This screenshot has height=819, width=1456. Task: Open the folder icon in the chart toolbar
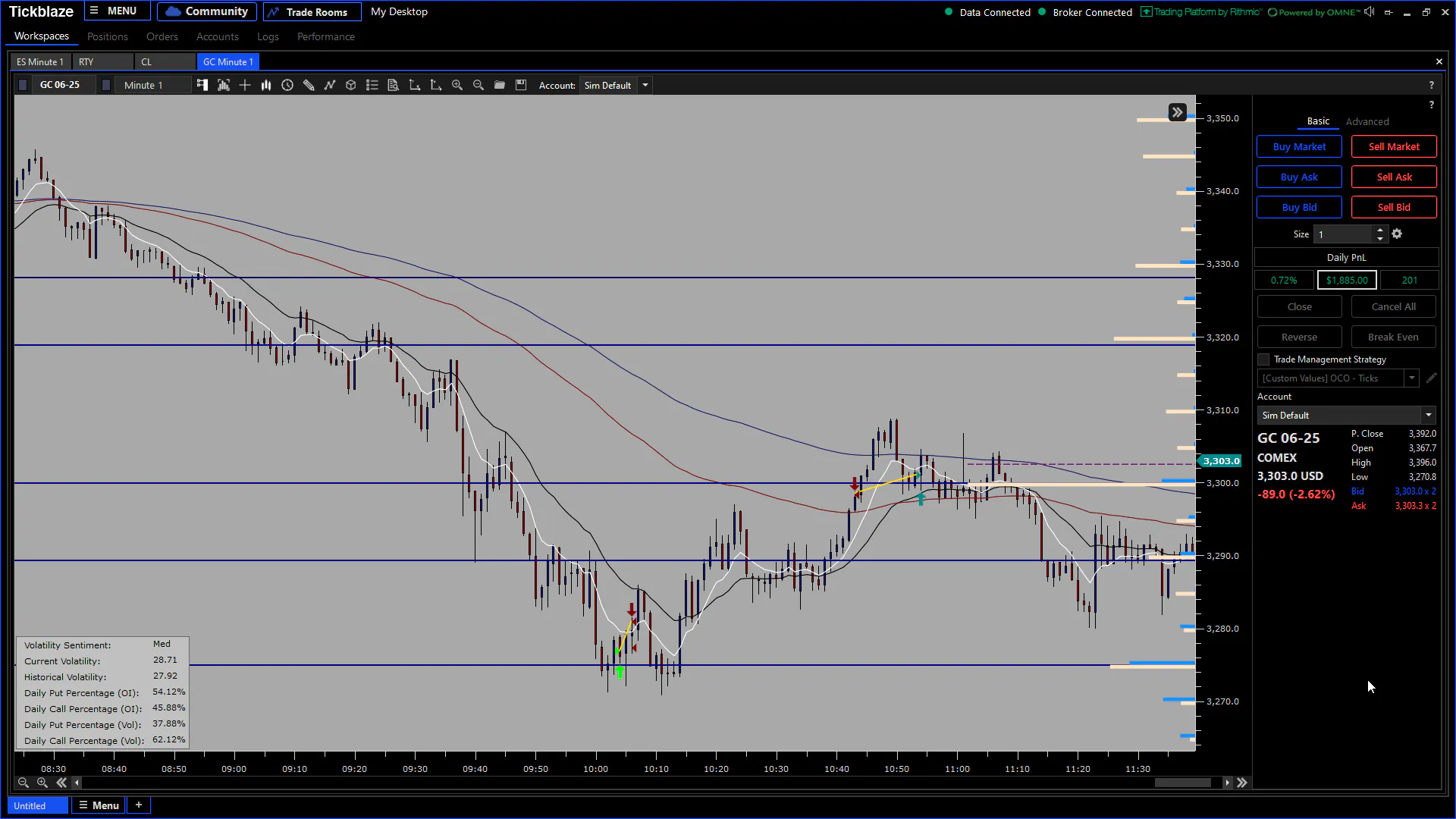point(500,85)
